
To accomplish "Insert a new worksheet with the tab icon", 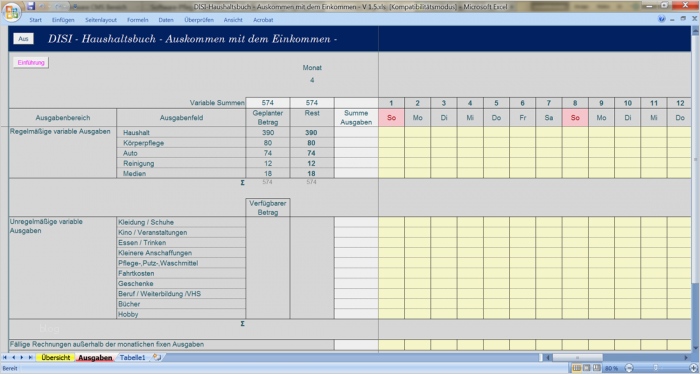I will [x=157, y=357].
